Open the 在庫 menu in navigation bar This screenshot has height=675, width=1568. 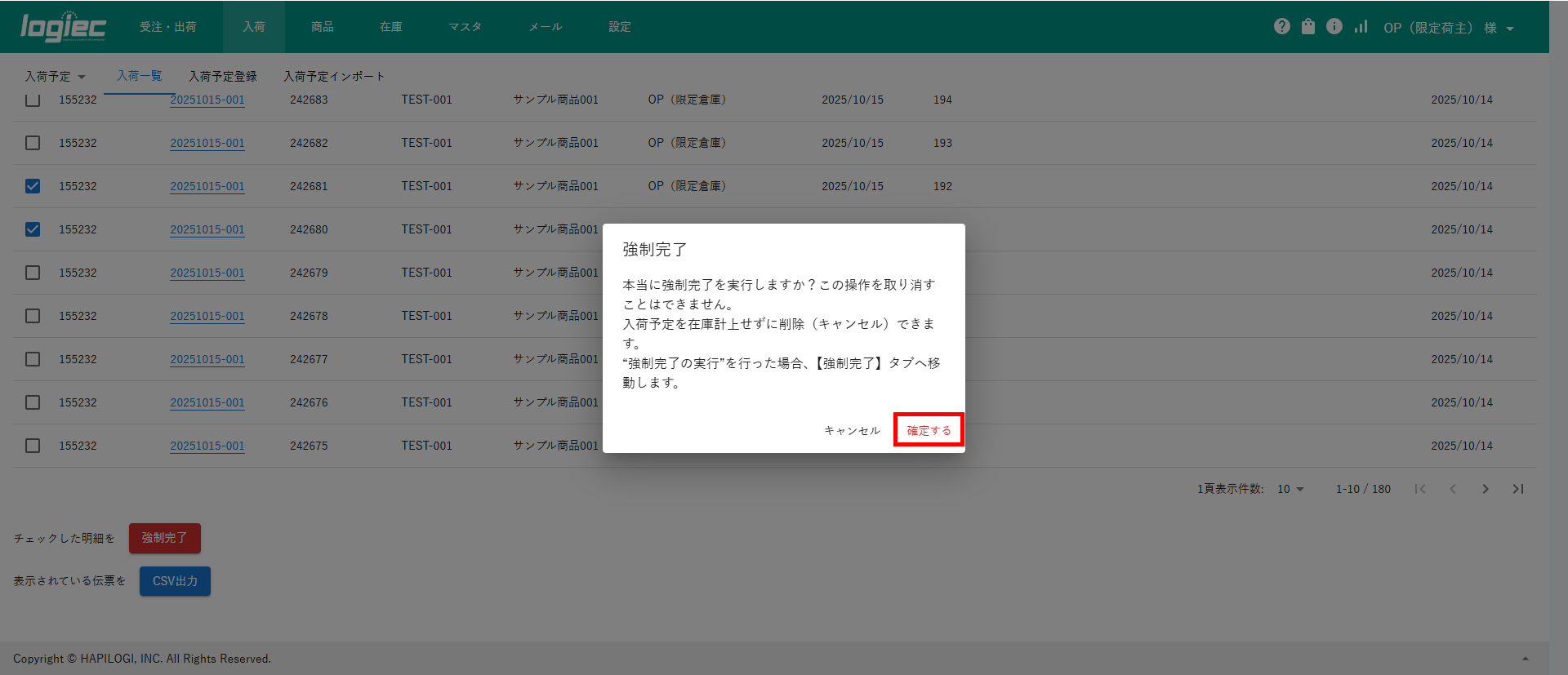click(390, 27)
